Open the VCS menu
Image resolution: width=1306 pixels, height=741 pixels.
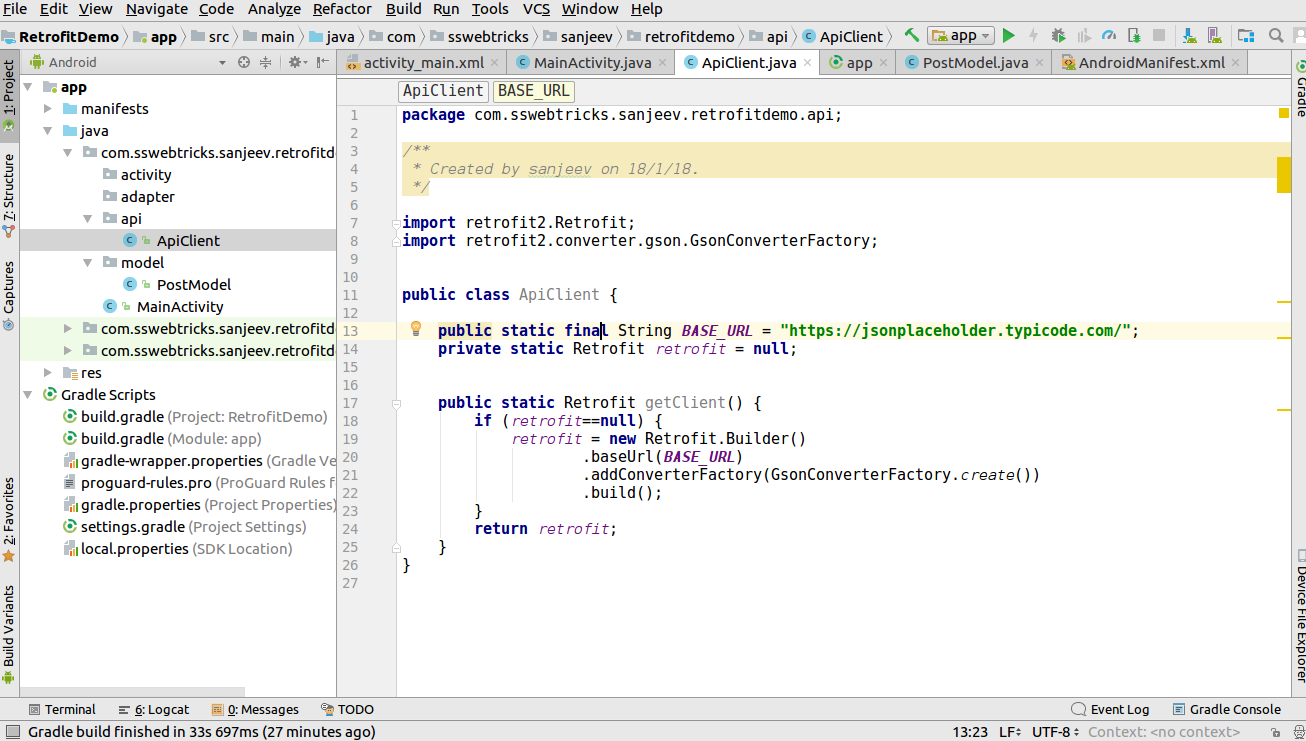[x=537, y=9]
